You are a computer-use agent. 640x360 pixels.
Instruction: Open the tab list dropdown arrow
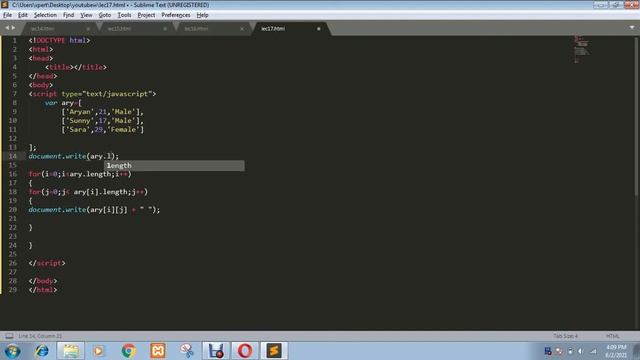tap(632, 28)
